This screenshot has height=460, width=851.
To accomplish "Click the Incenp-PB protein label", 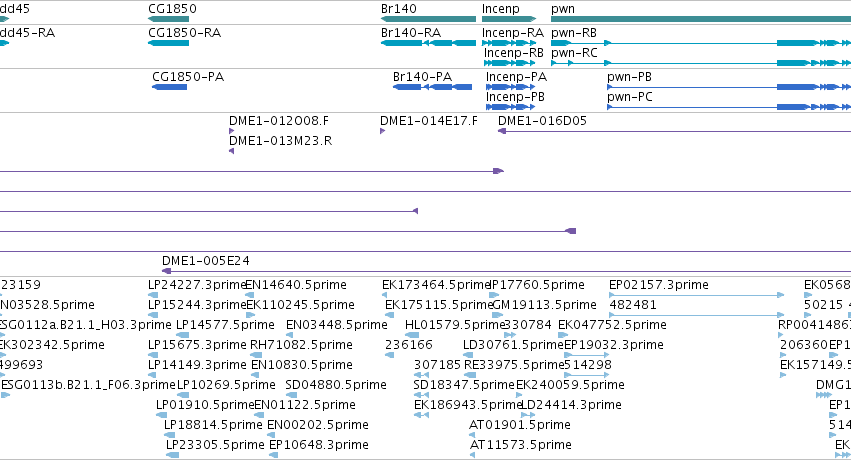I will pos(515,97).
